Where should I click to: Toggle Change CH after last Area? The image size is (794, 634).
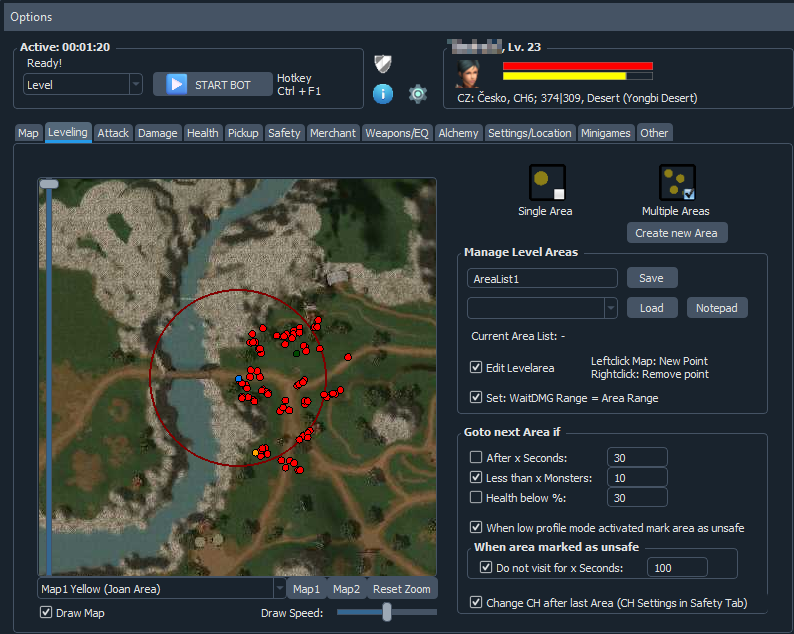click(475, 602)
